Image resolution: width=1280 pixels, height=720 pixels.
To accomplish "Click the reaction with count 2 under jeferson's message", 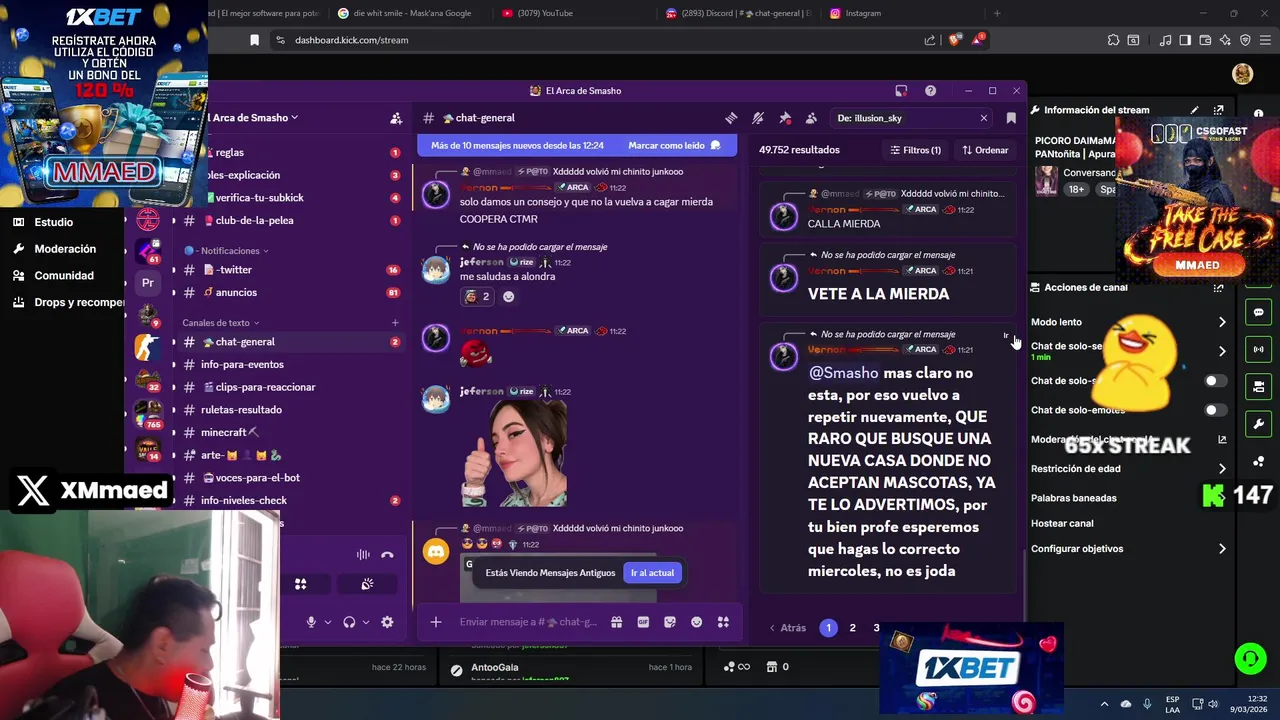I will [x=476, y=296].
